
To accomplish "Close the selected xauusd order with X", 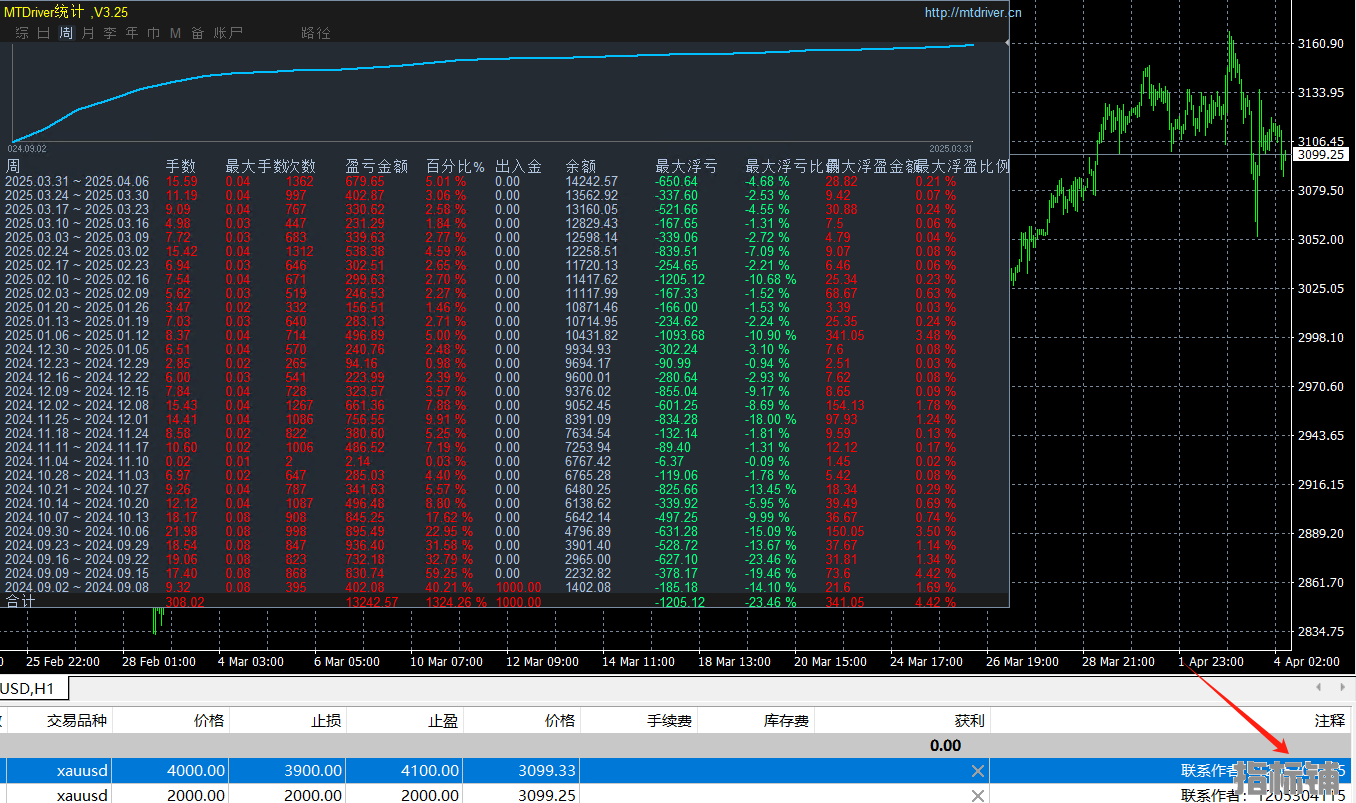I will pyautogui.click(x=978, y=771).
